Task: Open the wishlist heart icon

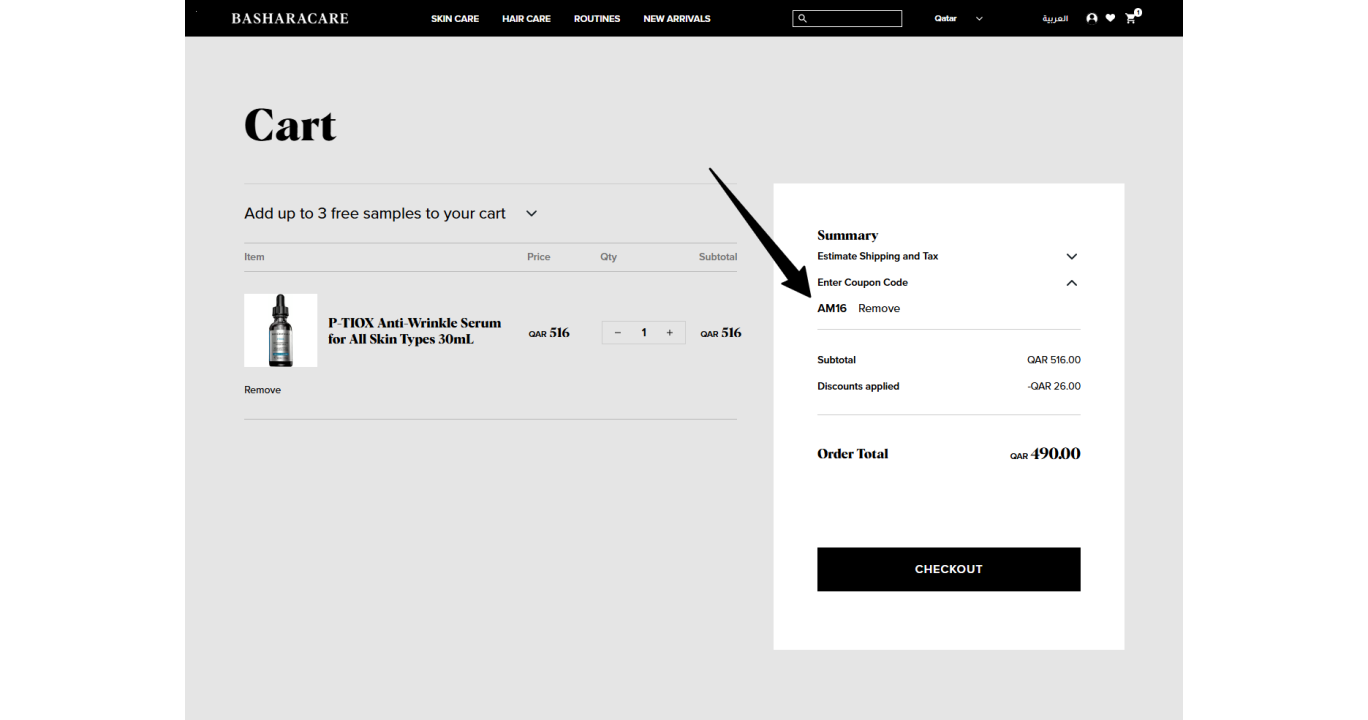Action: point(1110,18)
